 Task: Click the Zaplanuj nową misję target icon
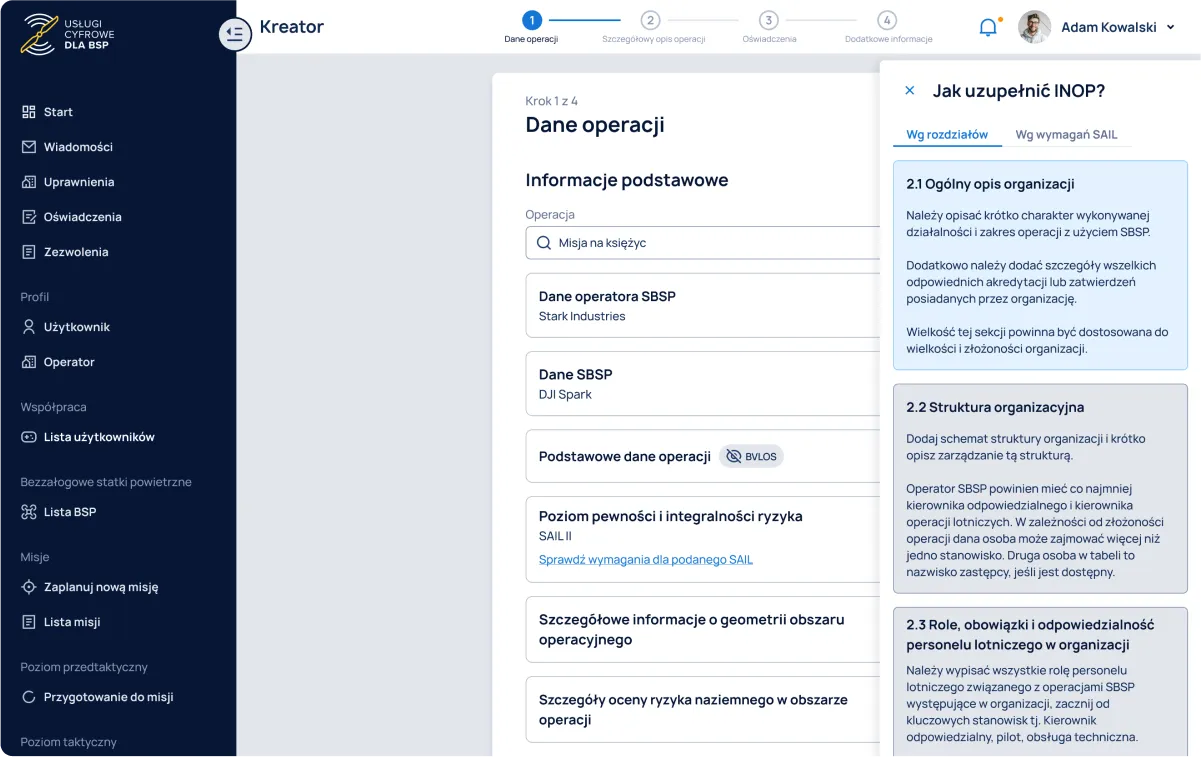point(29,587)
